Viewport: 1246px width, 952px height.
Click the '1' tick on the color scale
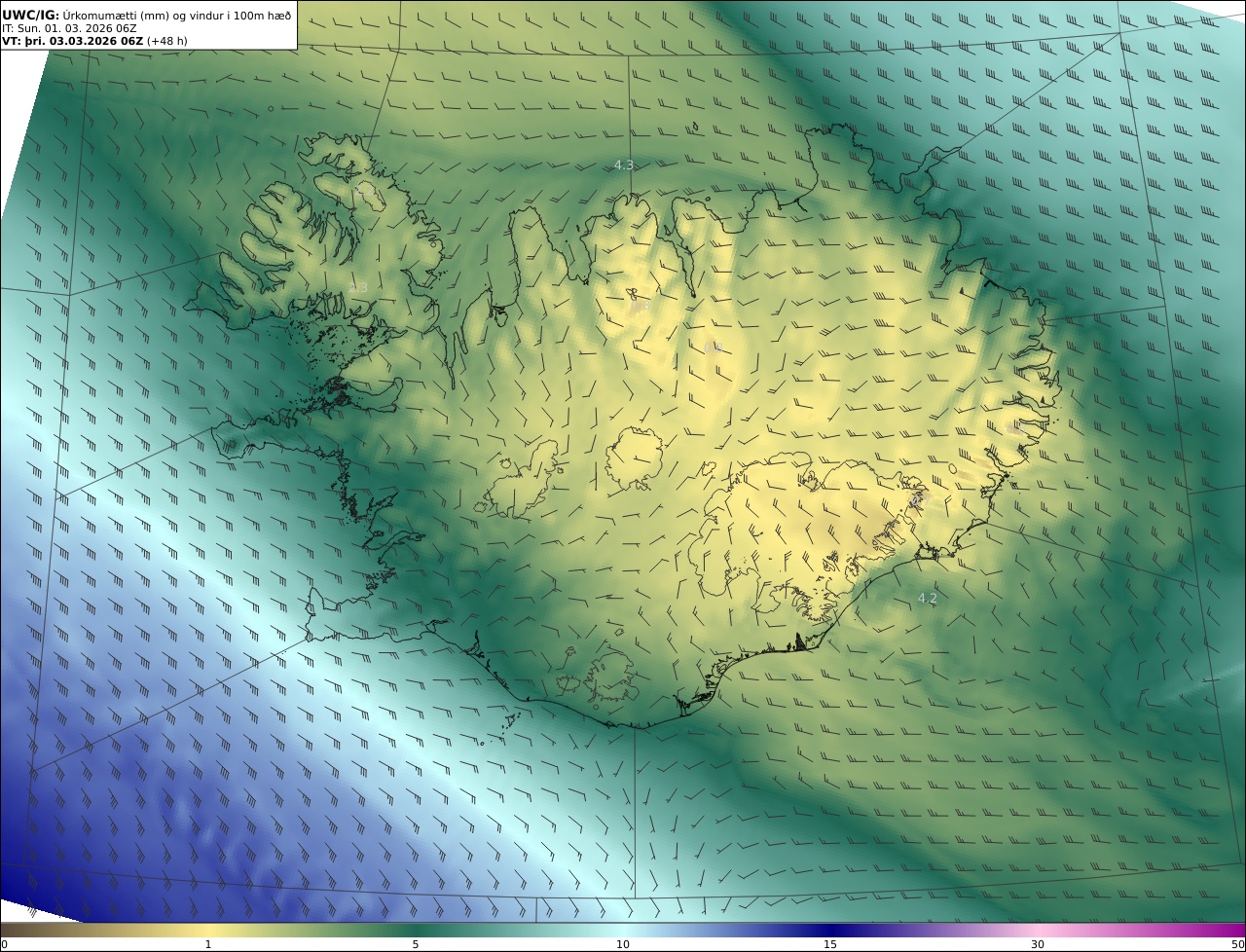208,944
